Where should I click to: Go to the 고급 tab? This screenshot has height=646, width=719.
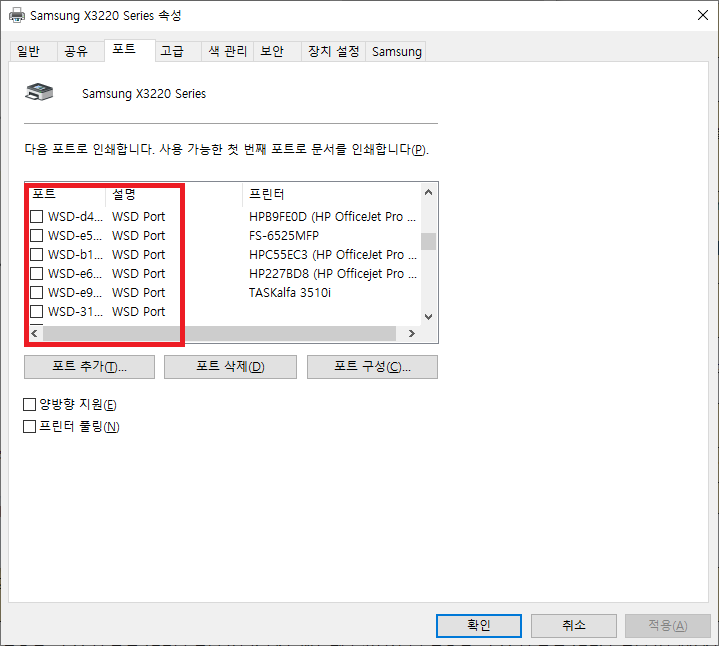click(x=177, y=51)
